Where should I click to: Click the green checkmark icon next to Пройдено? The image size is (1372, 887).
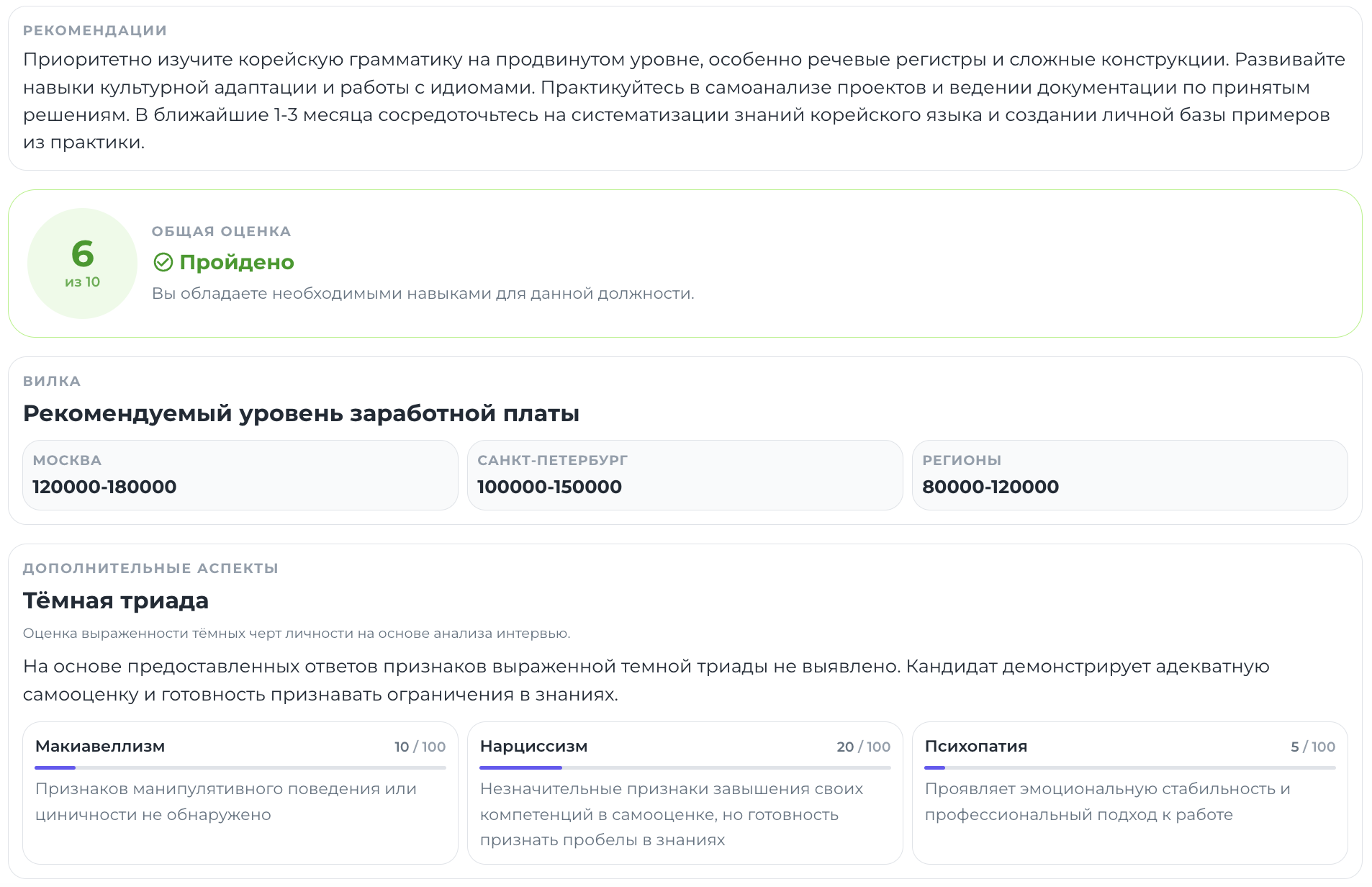pos(163,263)
